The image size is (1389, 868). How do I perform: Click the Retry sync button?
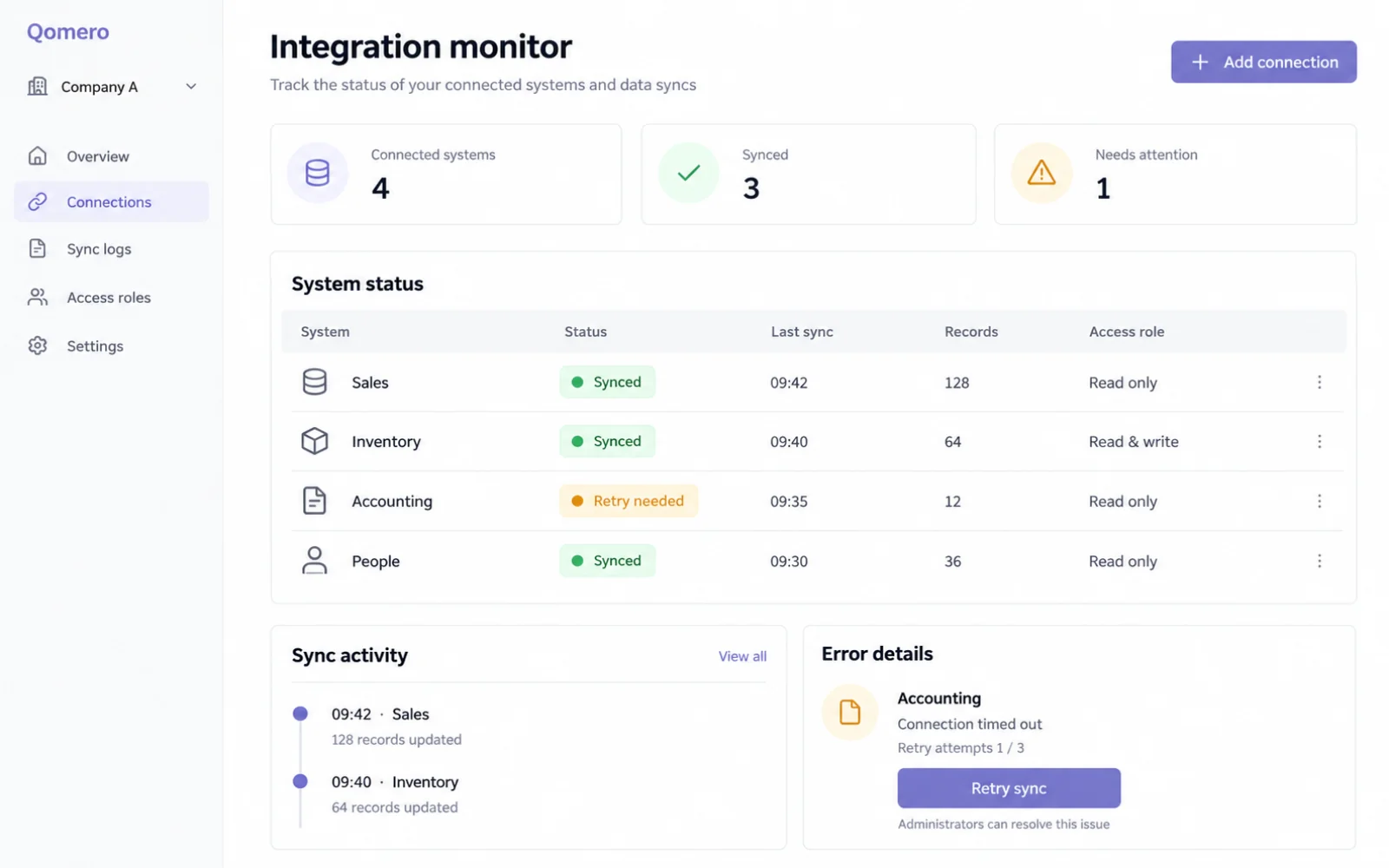pyautogui.click(x=1009, y=788)
